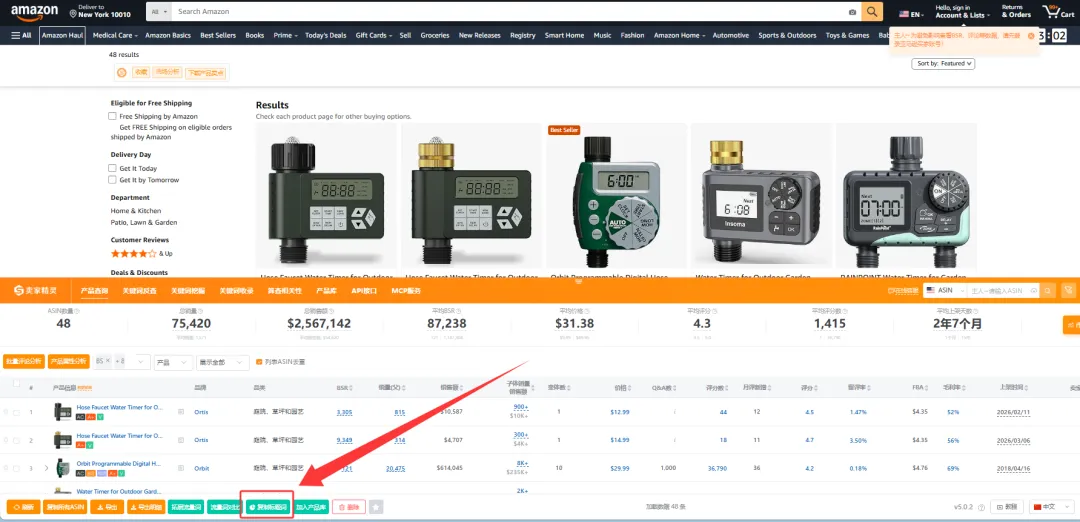Open the EN language selector
Image resolution: width=1080 pixels, height=522 pixels.
pos(911,14)
